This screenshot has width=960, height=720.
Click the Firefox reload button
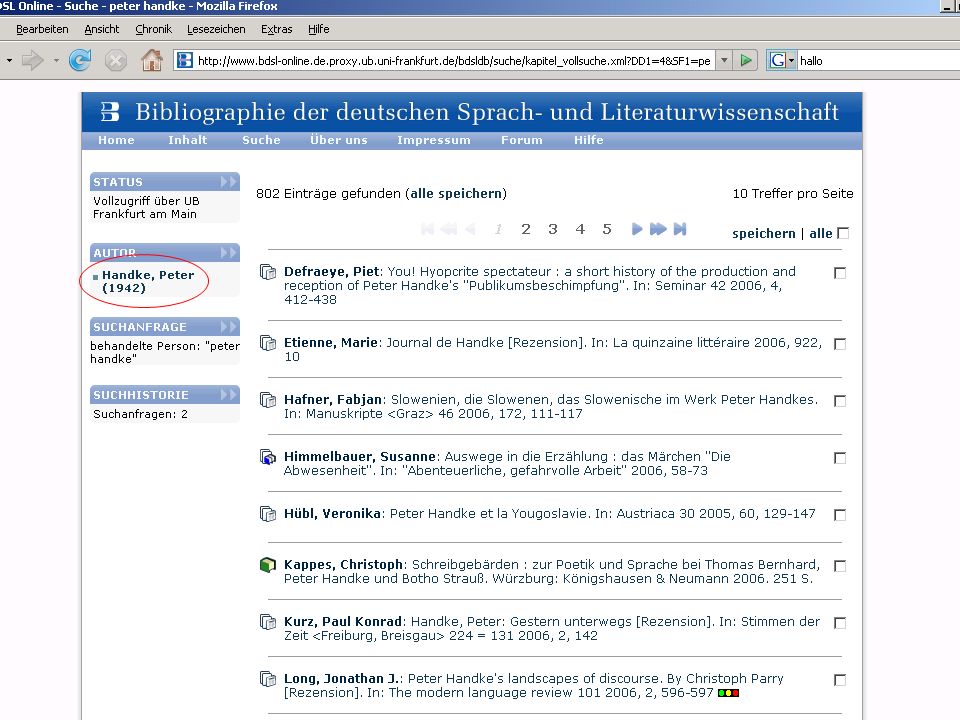[x=80, y=60]
